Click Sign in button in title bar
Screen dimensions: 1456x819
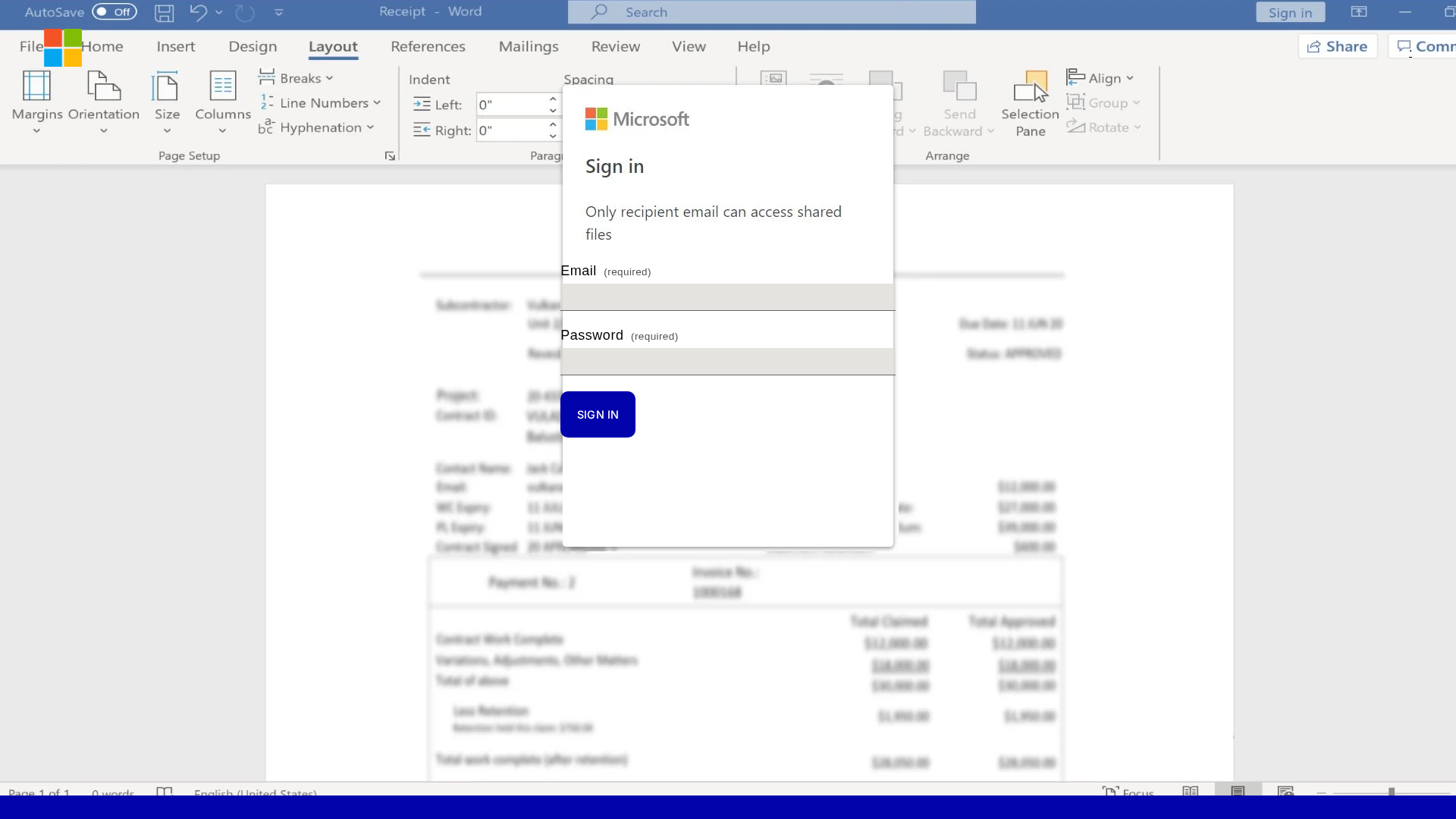click(x=1290, y=12)
